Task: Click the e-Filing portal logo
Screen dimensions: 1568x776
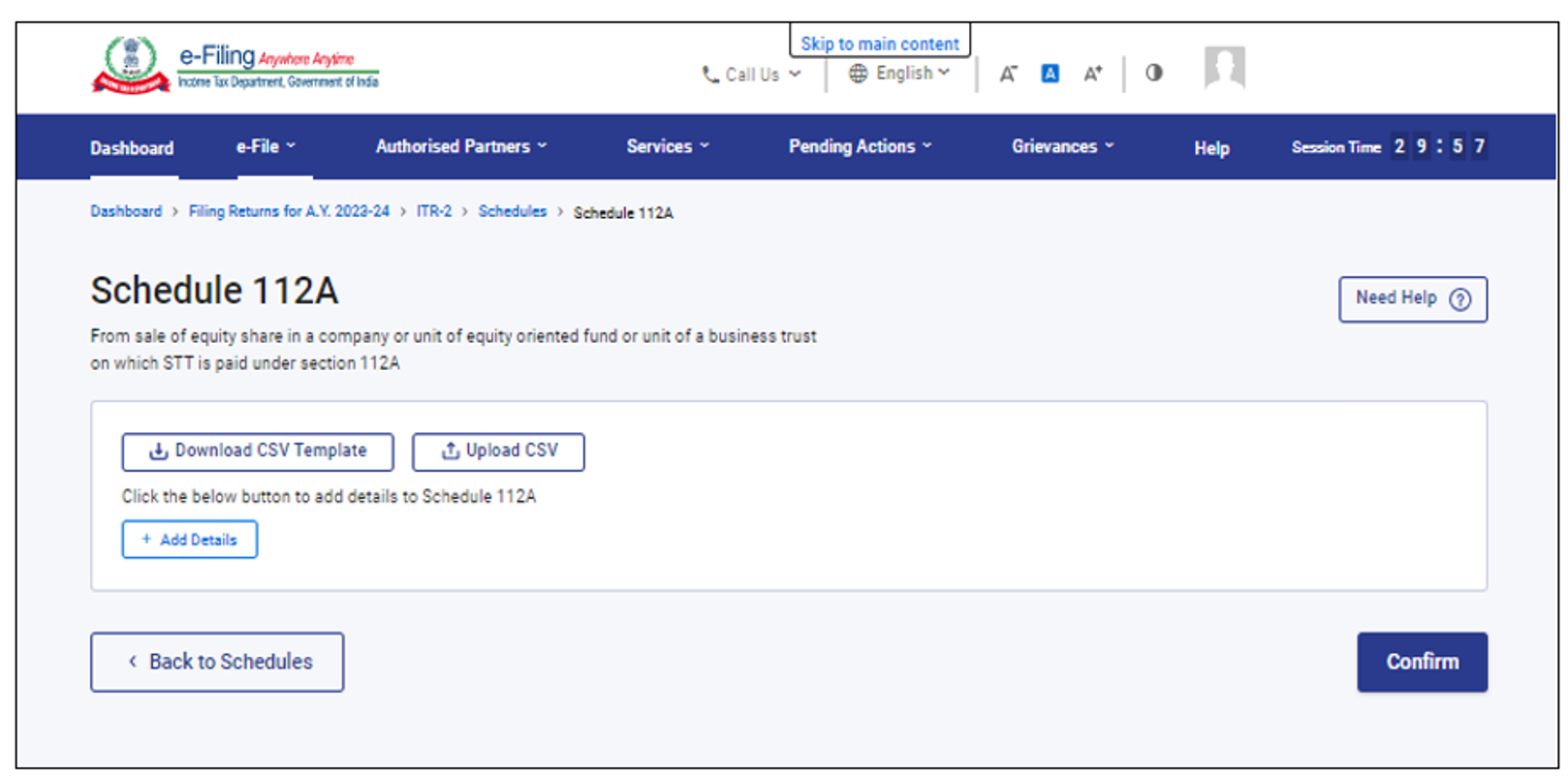Action: [235, 66]
